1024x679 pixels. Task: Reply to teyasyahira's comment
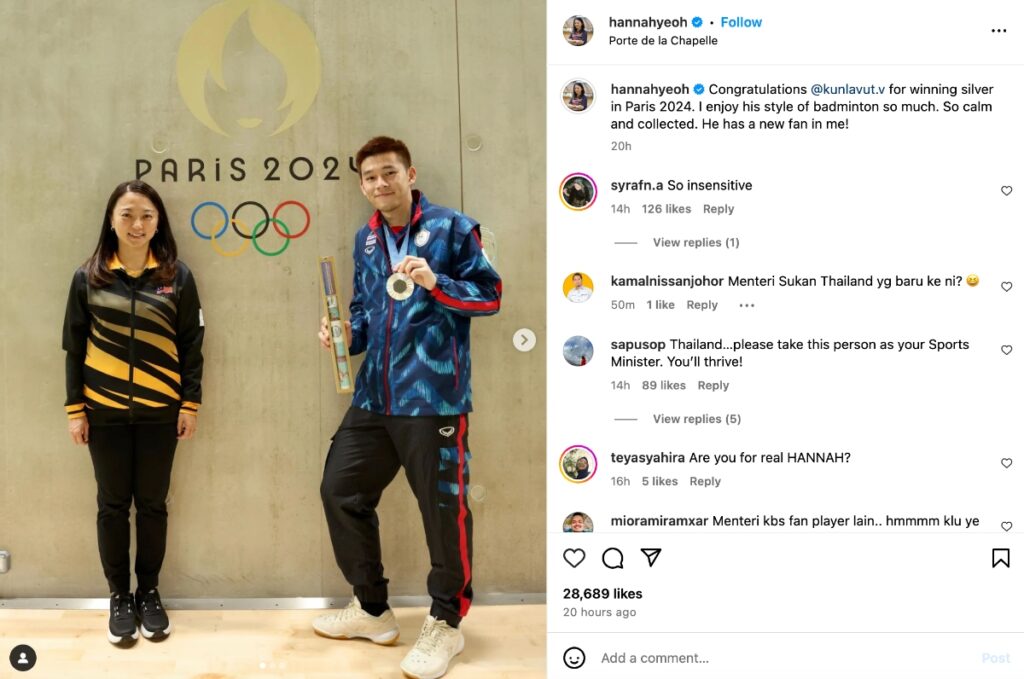pyautogui.click(x=705, y=481)
